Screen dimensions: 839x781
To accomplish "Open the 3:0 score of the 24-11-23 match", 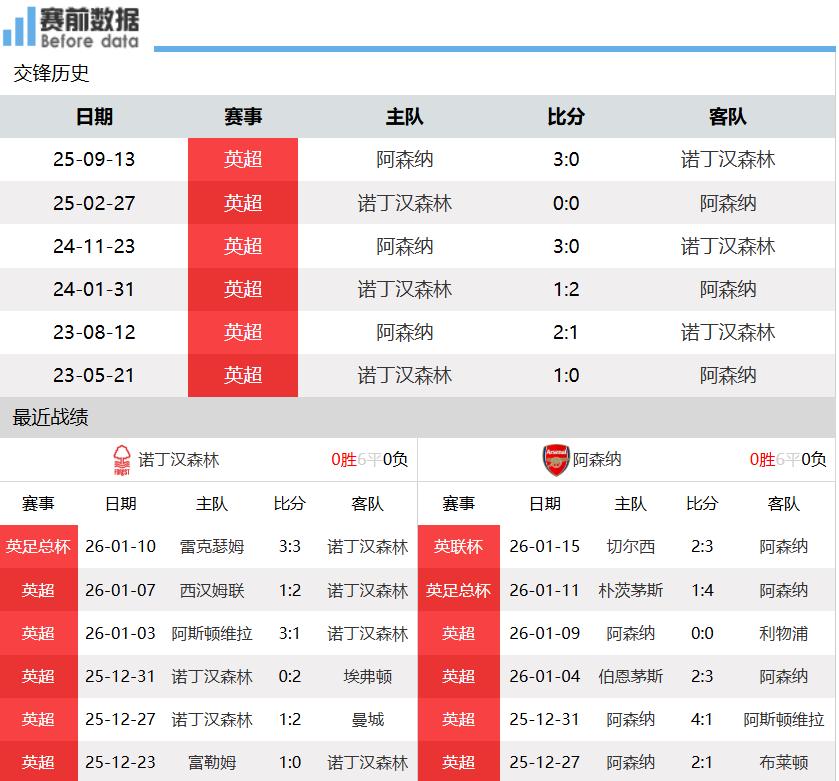I will [x=565, y=246].
